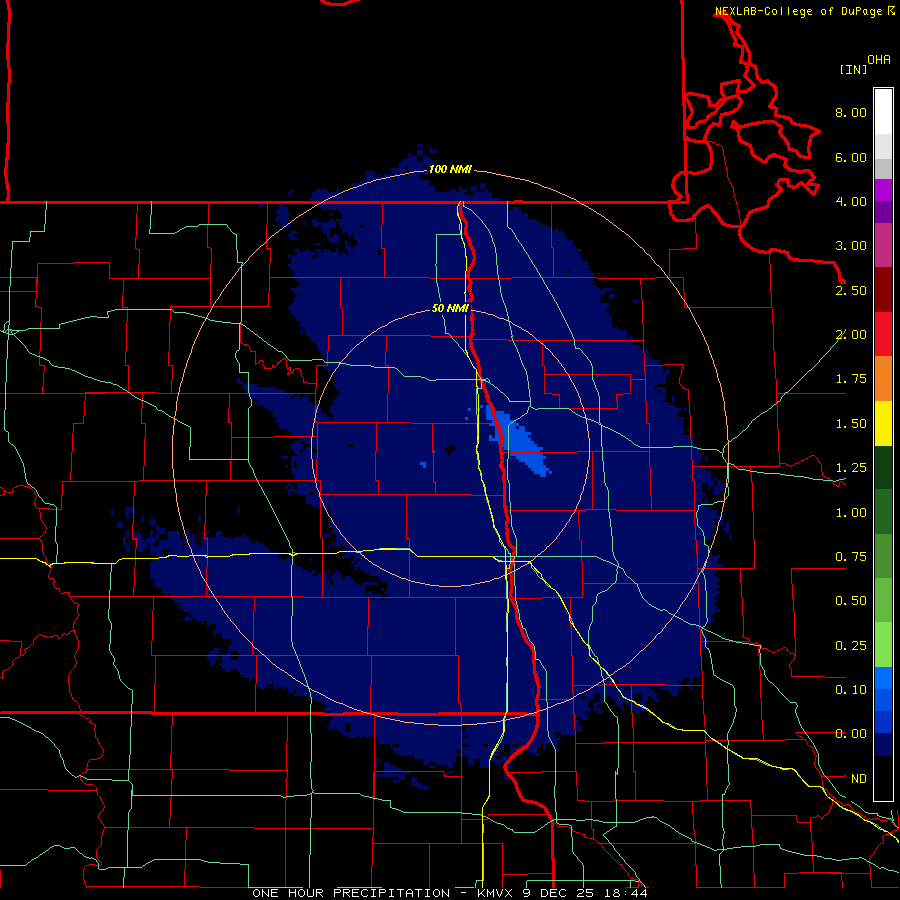Image resolution: width=900 pixels, height=900 pixels.
Task: Pick the light blue swatch above 0.10
Action: pos(883,678)
